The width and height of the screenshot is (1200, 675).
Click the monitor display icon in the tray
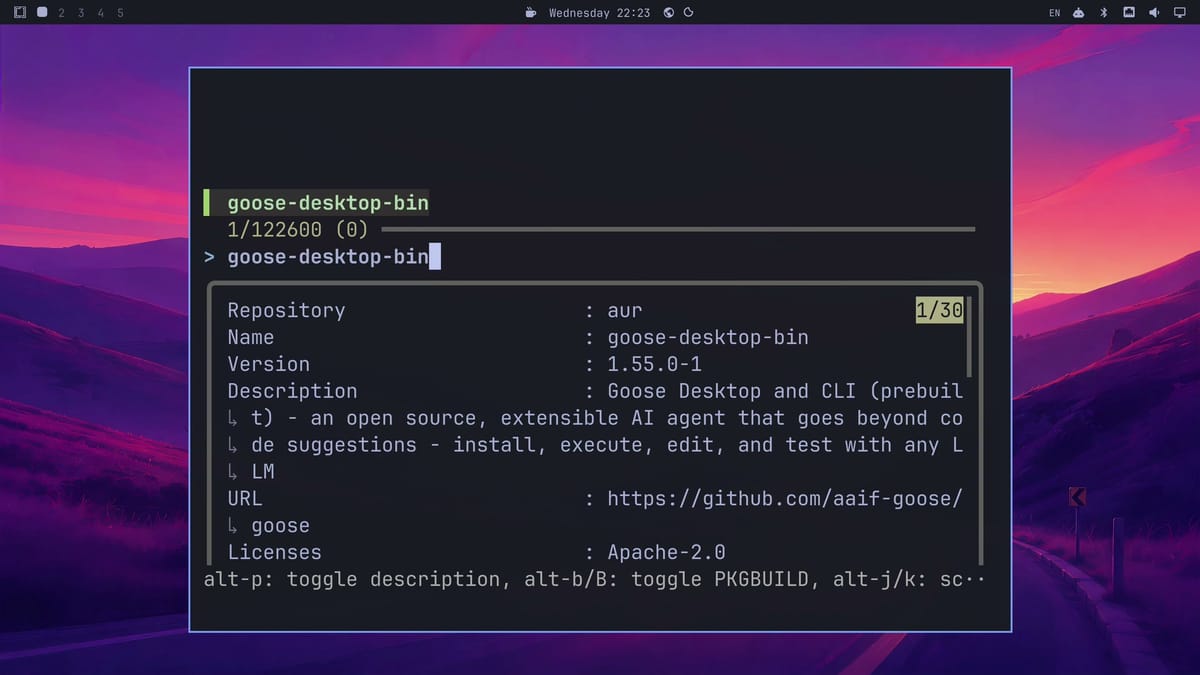pos(1179,13)
